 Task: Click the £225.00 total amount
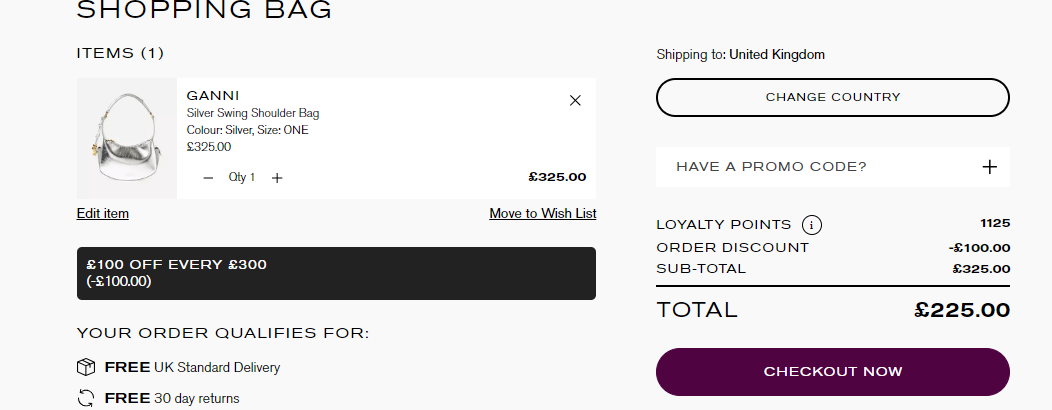(x=962, y=310)
